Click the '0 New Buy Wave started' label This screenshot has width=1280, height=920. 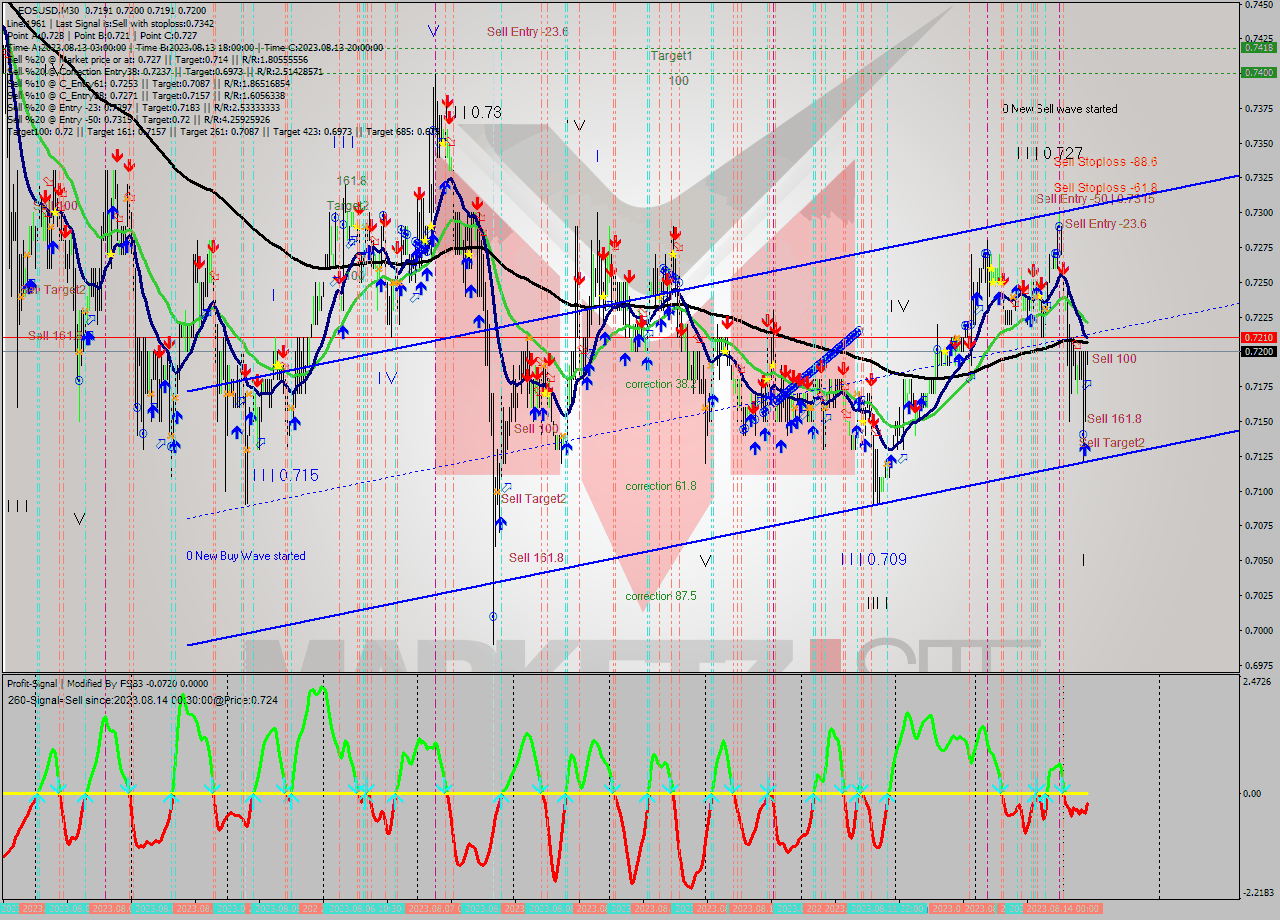coord(246,556)
